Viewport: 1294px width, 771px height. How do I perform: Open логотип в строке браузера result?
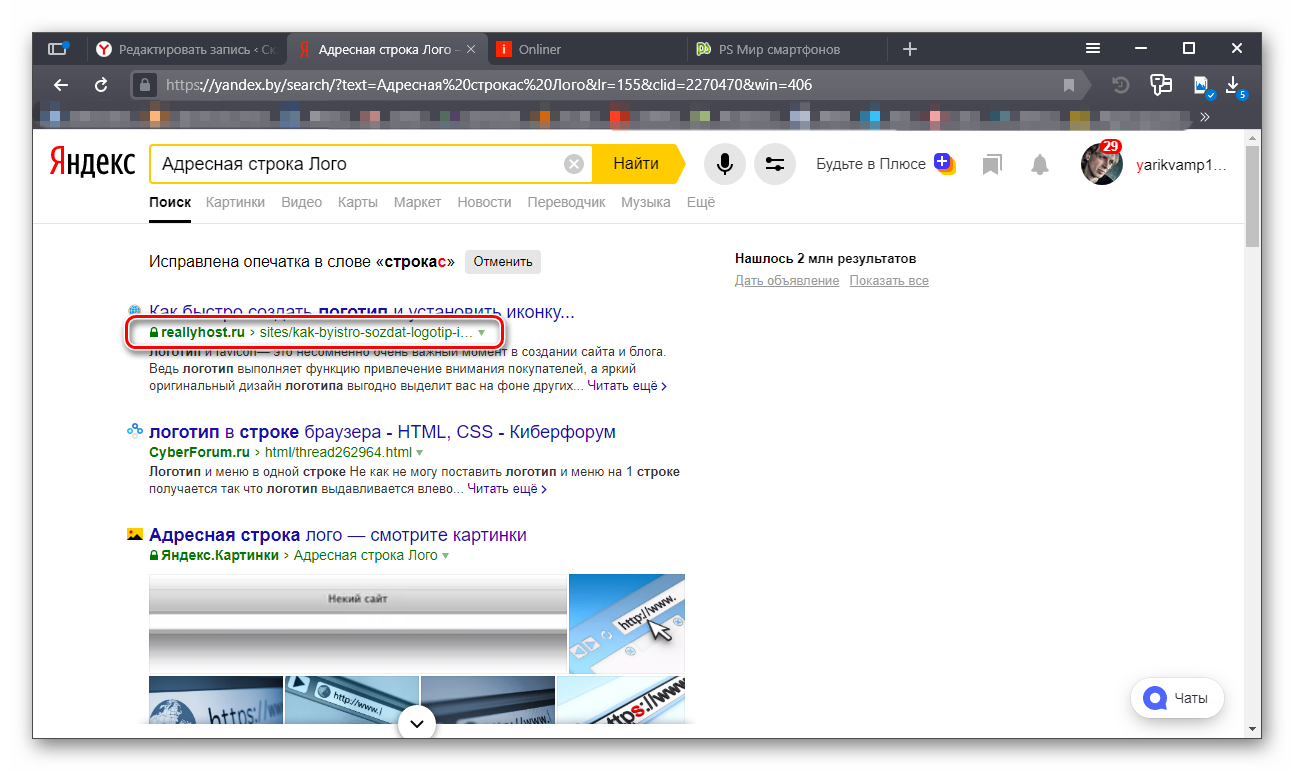click(382, 432)
